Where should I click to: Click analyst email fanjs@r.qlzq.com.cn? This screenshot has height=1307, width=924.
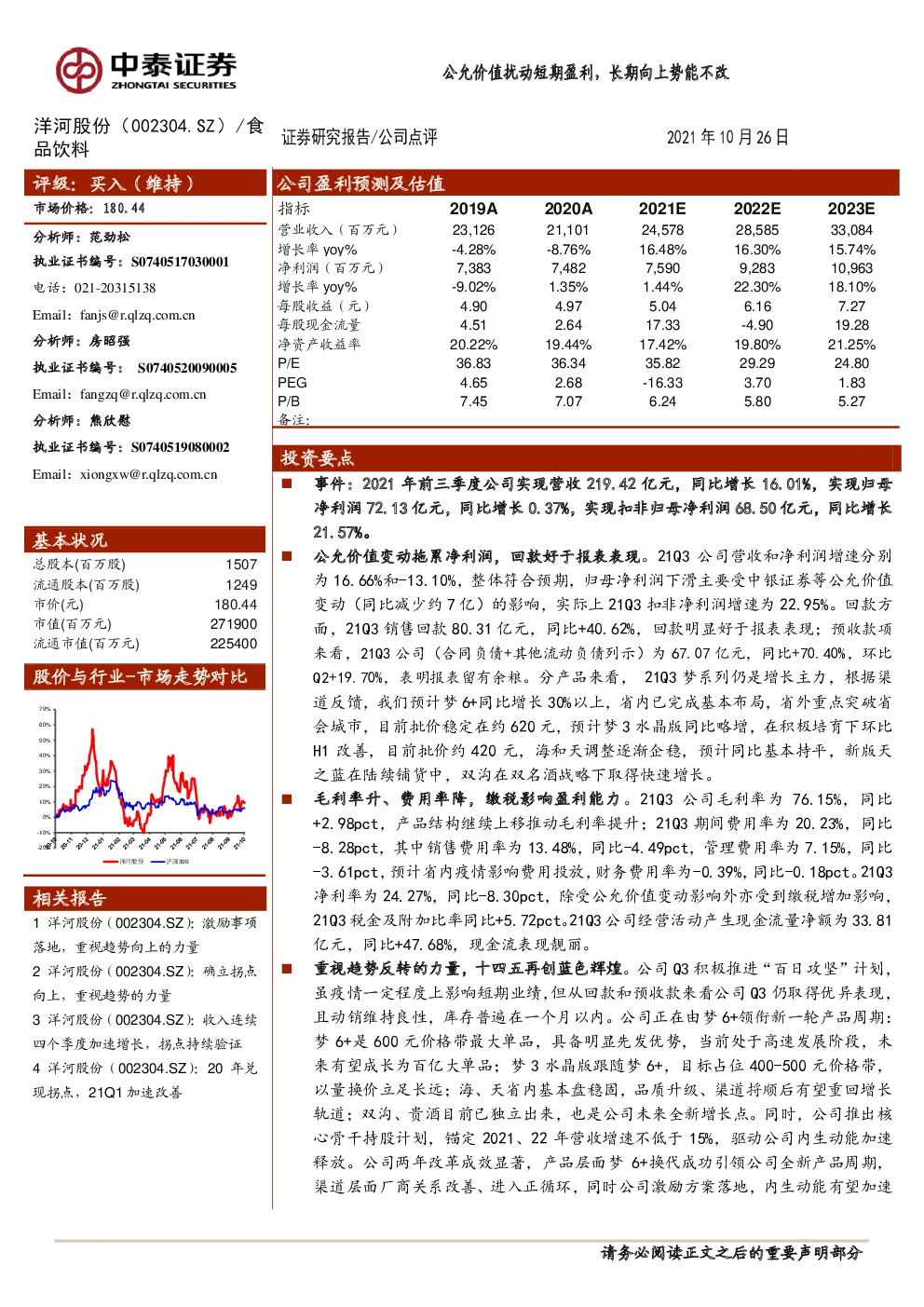pos(138,315)
